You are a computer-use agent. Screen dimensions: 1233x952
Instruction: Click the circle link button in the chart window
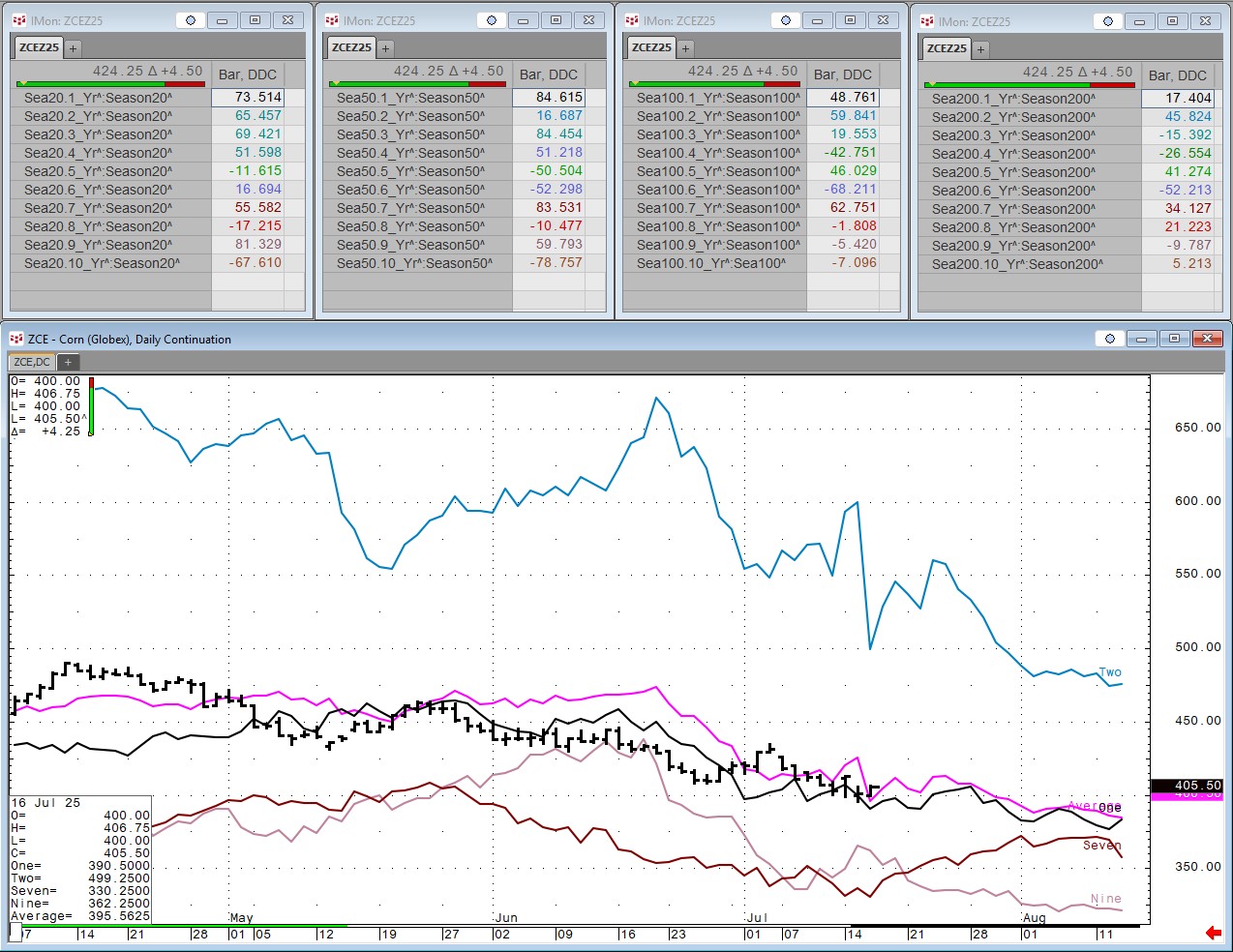coord(1109,339)
